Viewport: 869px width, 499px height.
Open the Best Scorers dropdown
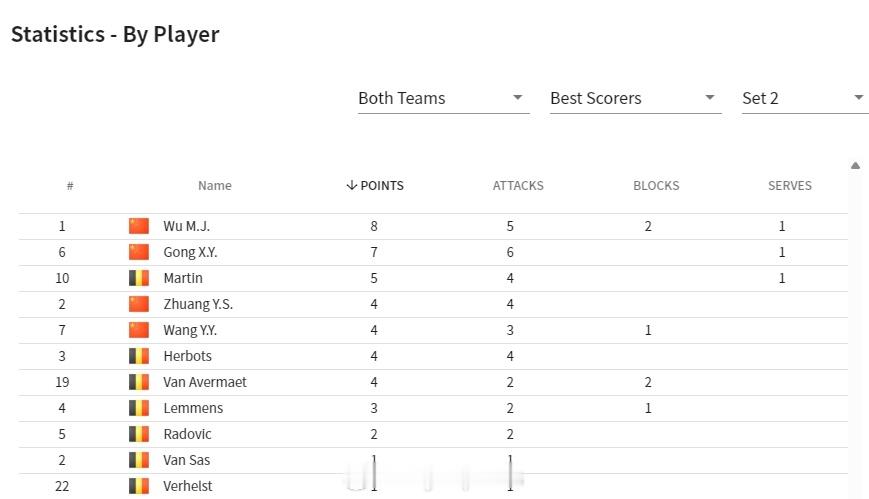point(635,99)
